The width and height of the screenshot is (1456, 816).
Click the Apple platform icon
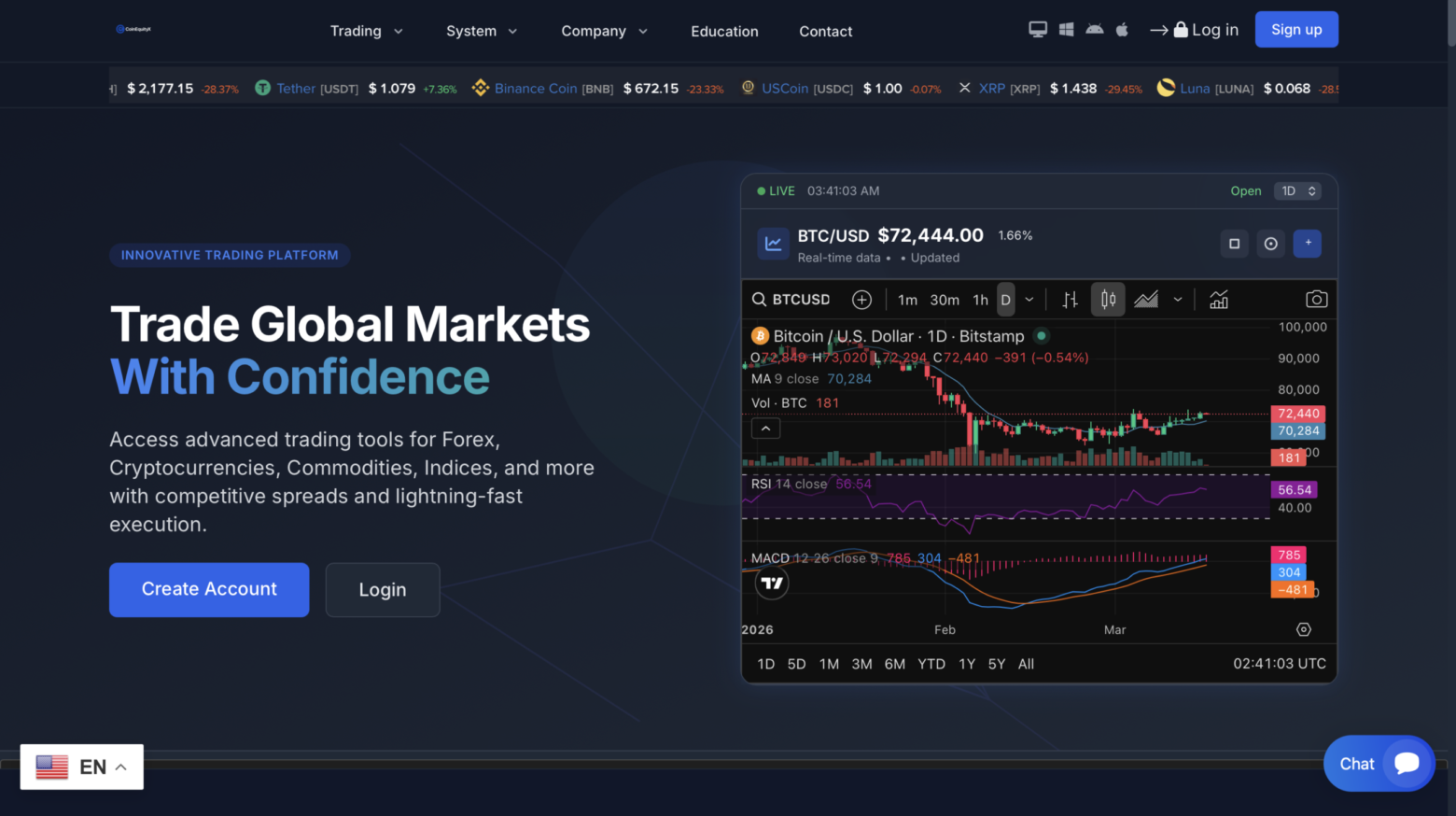coord(1122,30)
